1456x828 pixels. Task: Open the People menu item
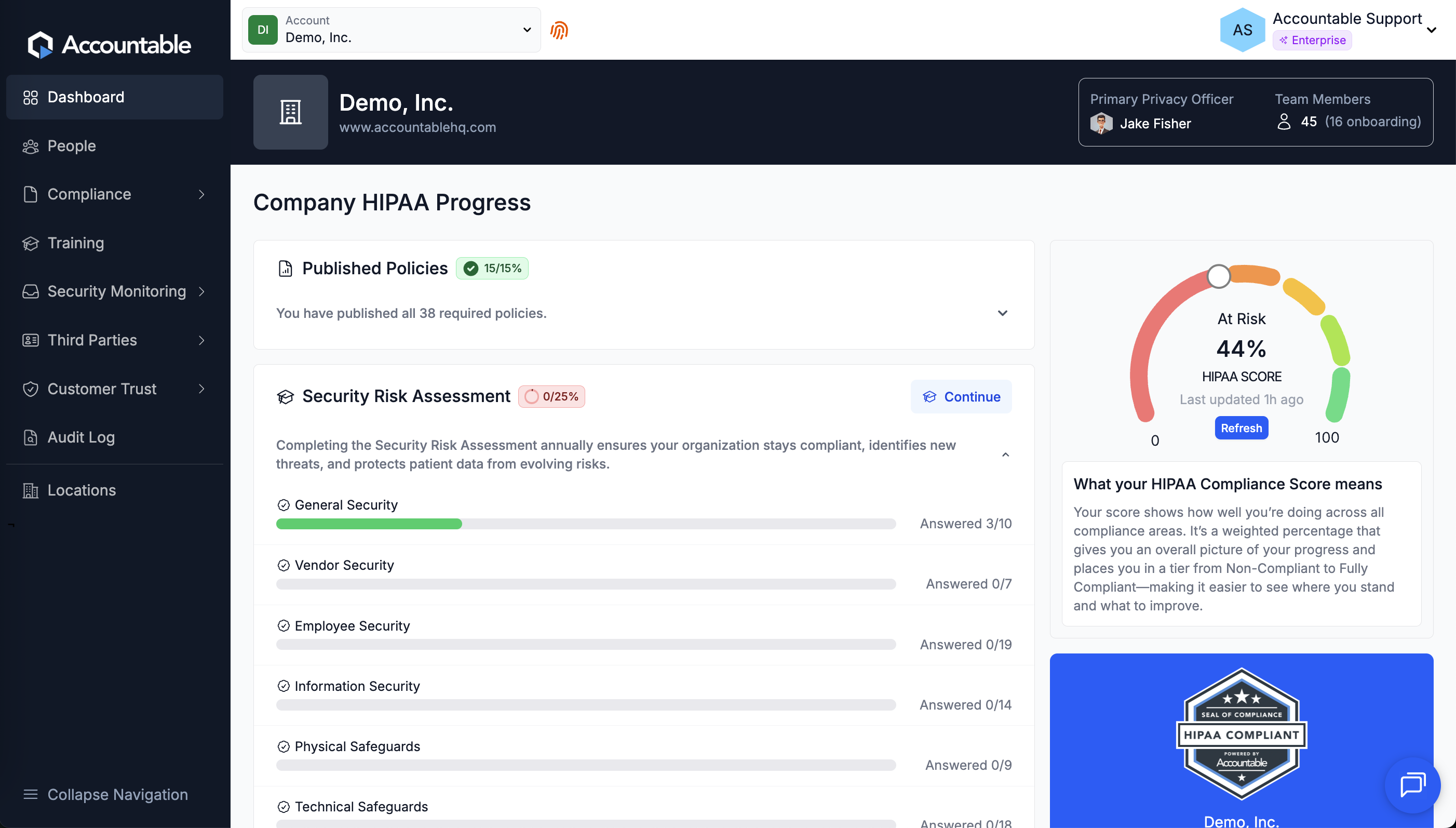72,146
